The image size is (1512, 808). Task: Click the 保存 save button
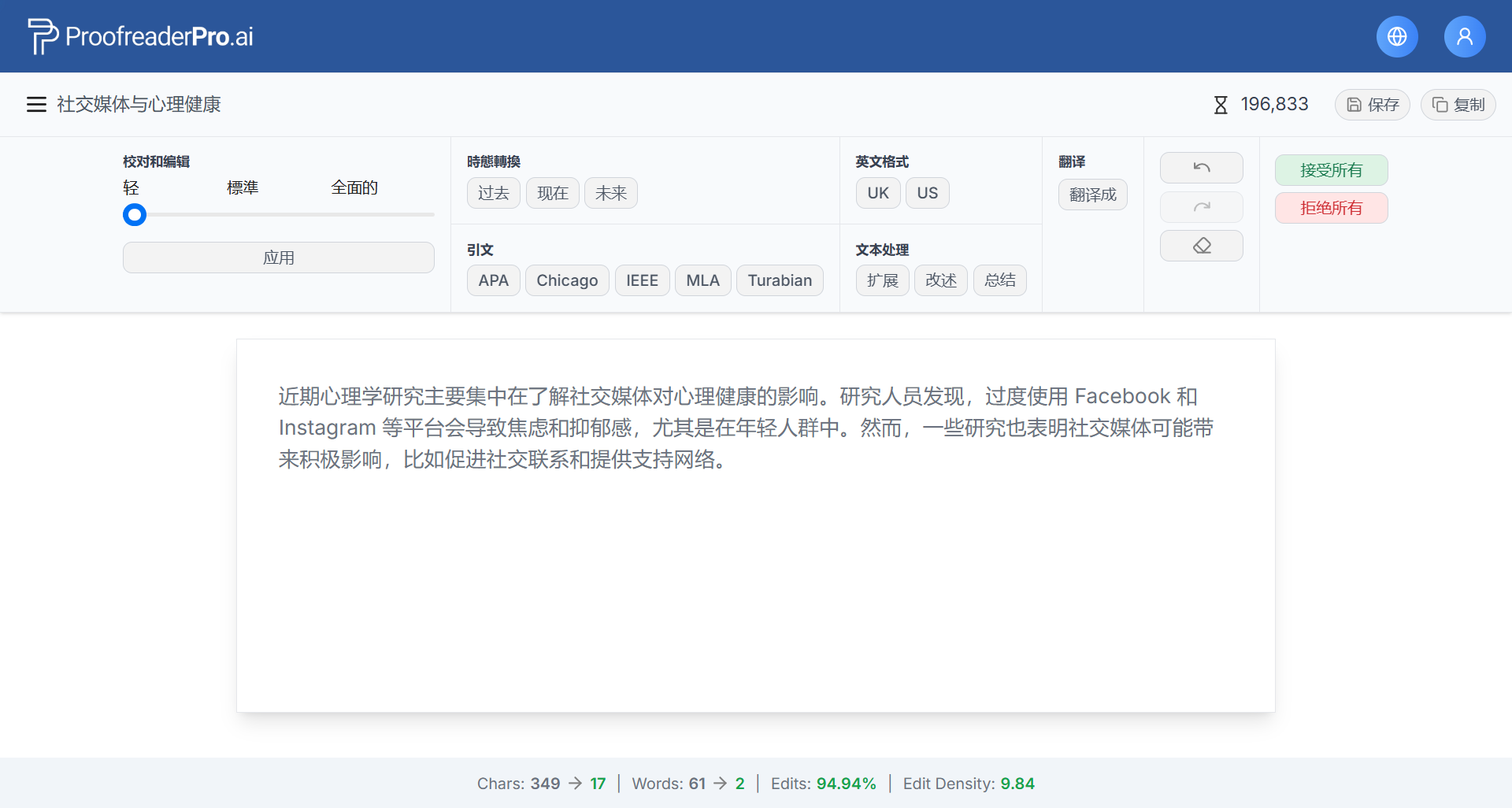(x=1372, y=105)
